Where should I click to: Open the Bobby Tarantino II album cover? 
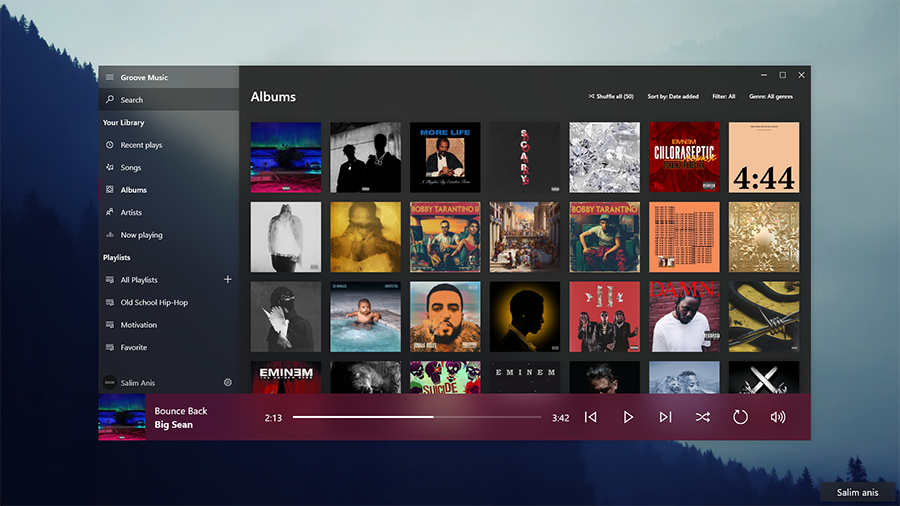[445, 237]
